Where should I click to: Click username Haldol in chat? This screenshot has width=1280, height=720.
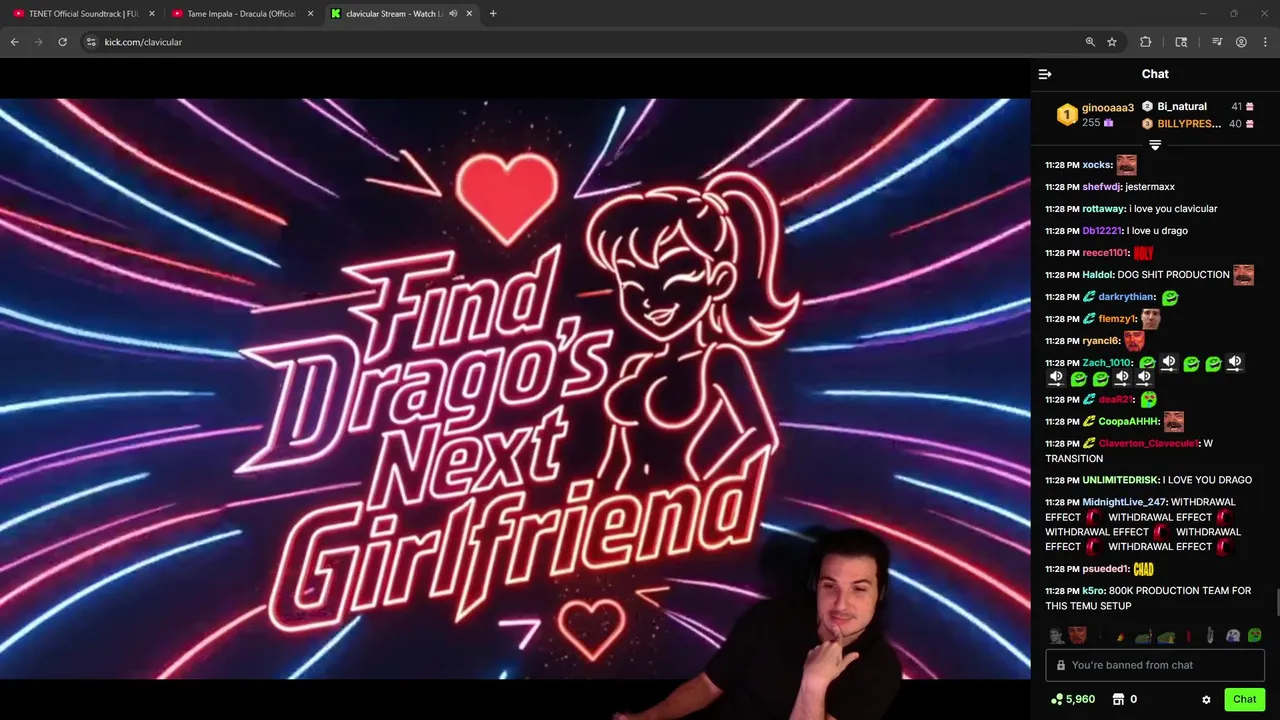1097,275
